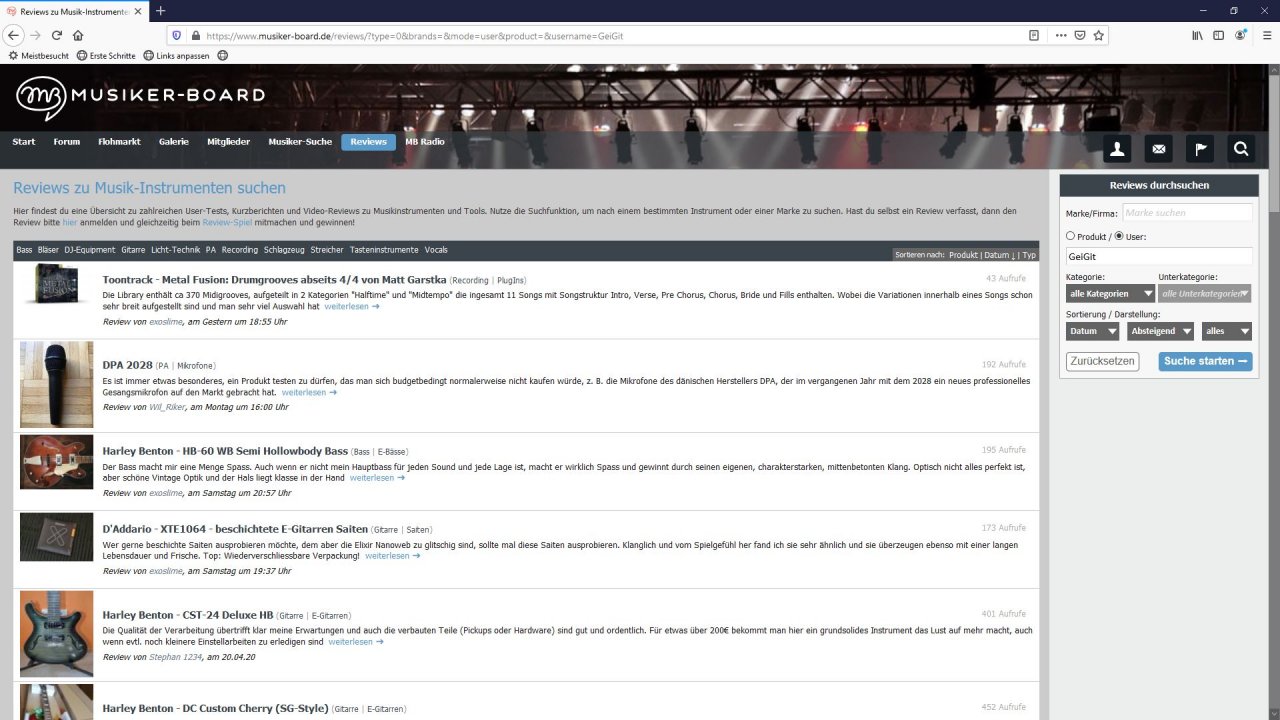1280x720 pixels.
Task: Open the notifications flag icon
Action: pyautogui.click(x=1200, y=149)
